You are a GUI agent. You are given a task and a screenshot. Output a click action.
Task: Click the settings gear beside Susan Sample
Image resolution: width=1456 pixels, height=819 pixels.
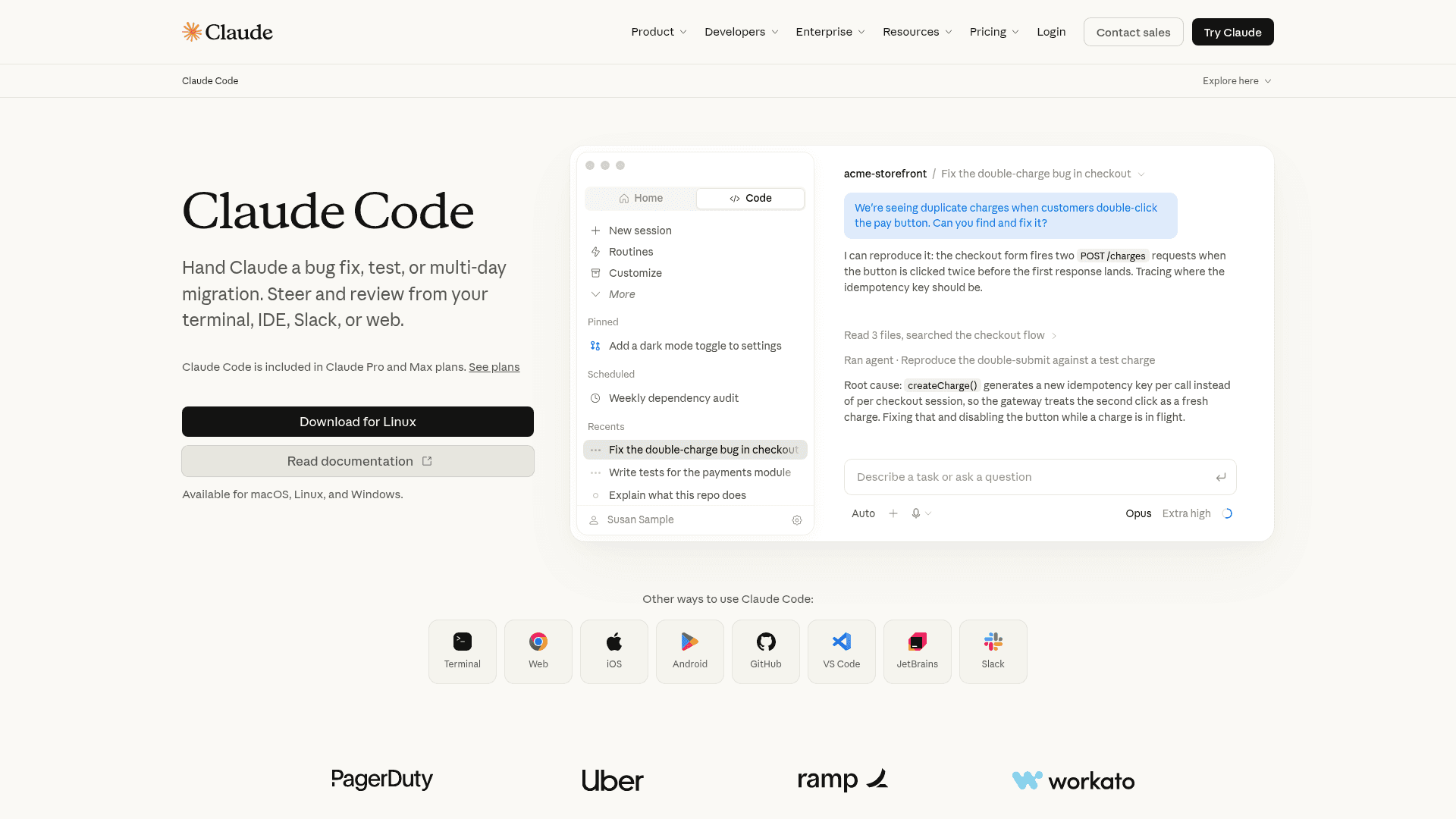pyautogui.click(x=797, y=520)
